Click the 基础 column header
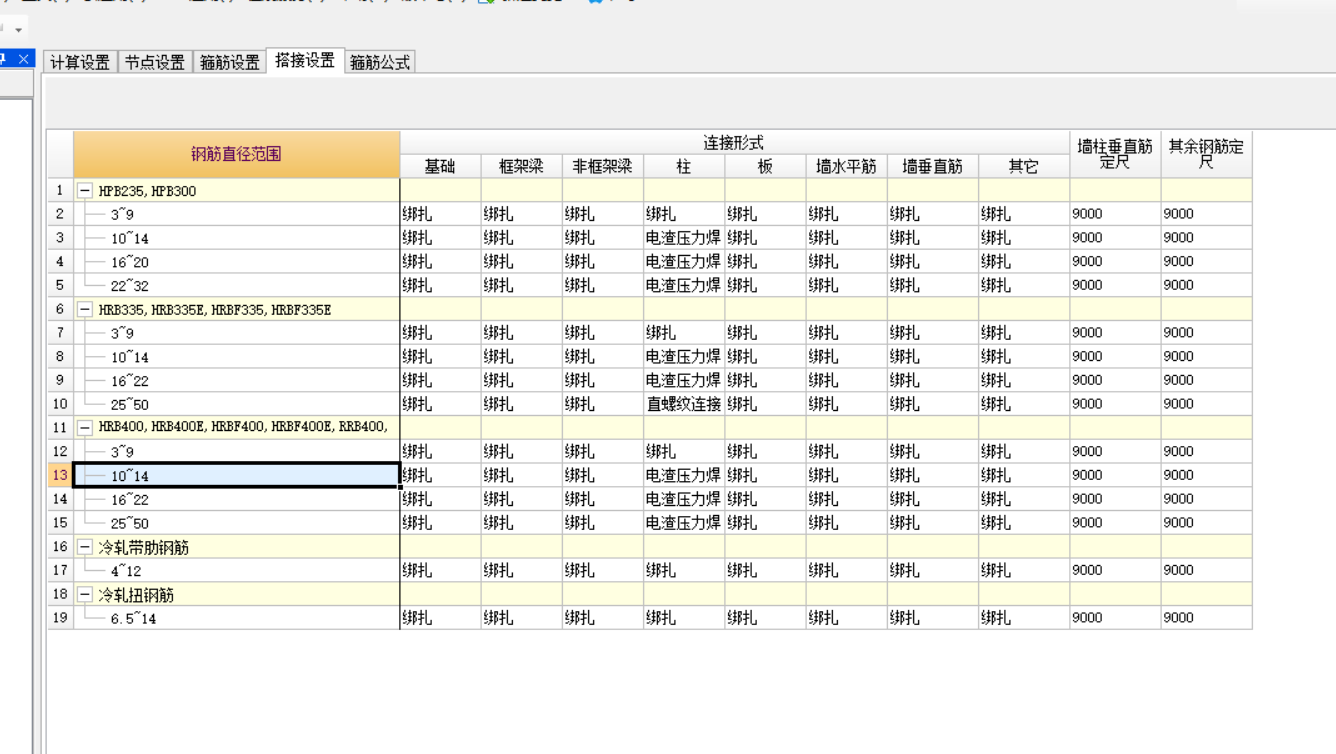 pos(440,166)
